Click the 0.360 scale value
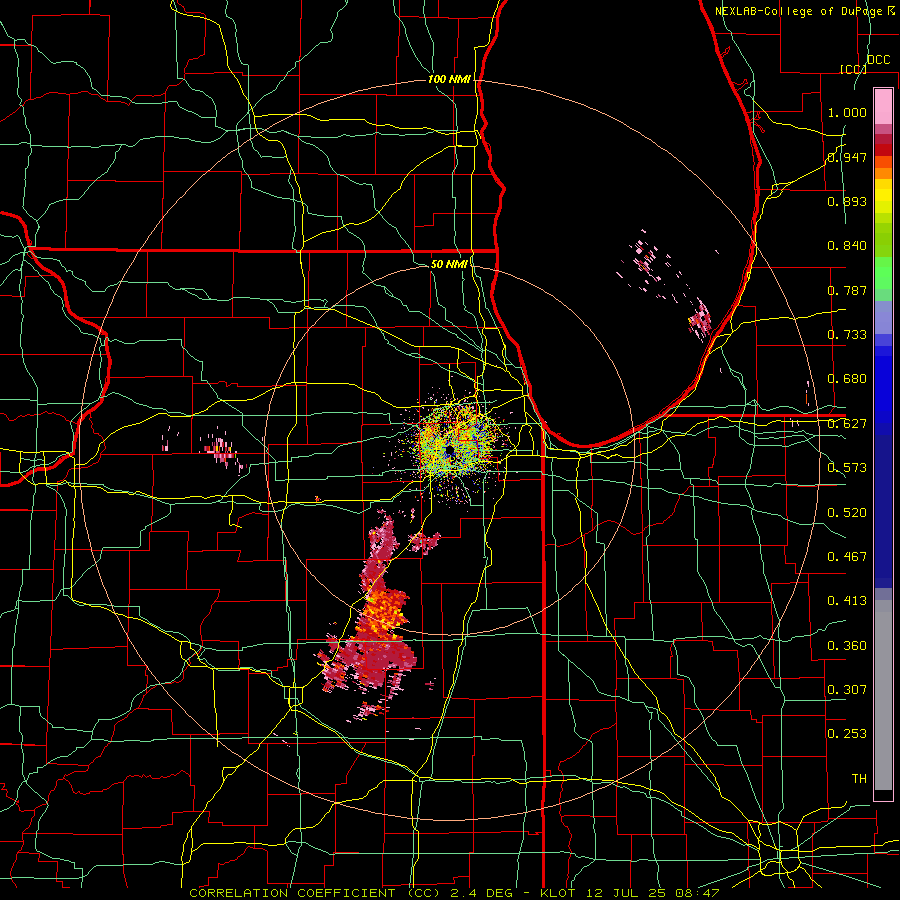Viewport: 900px width, 900px height. click(x=847, y=646)
